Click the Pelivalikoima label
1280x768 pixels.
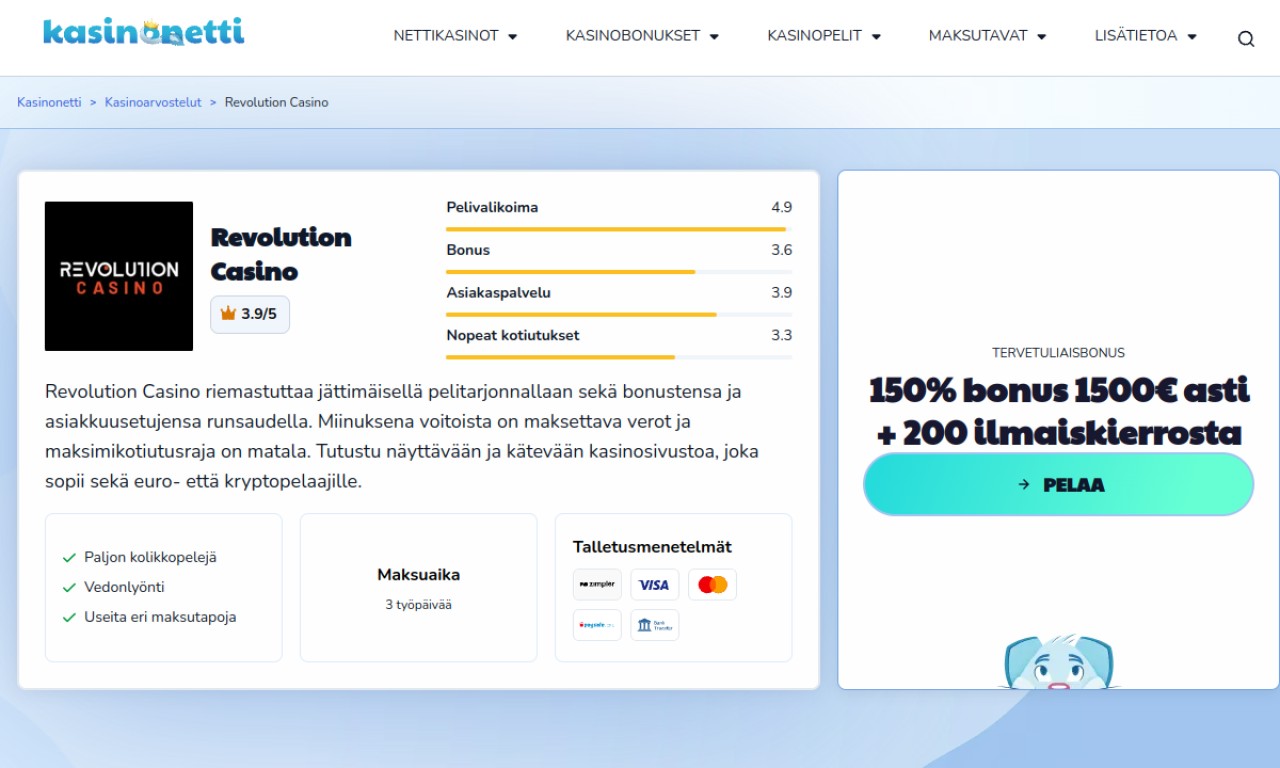click(x=492, y=207)
